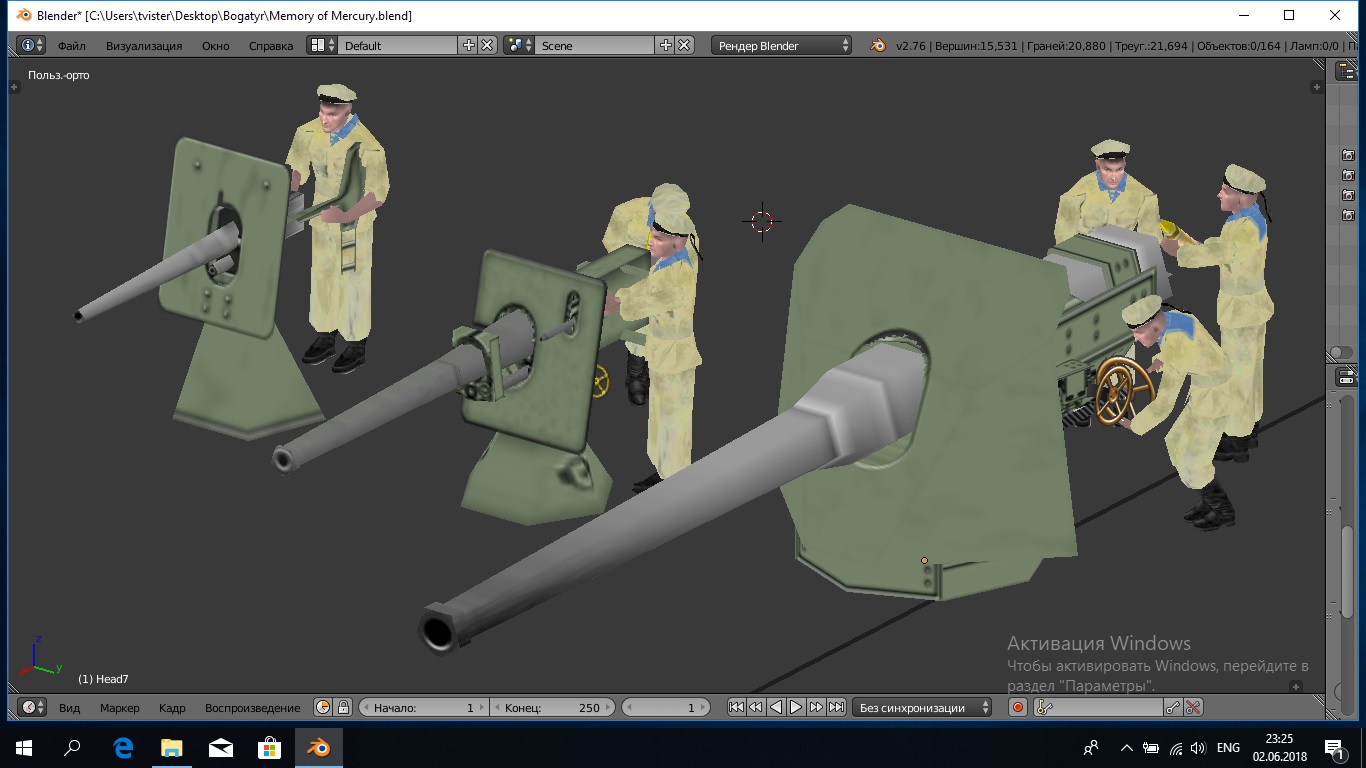Delete the Default screen layout

pyautogui.click(x=487, y=45)
